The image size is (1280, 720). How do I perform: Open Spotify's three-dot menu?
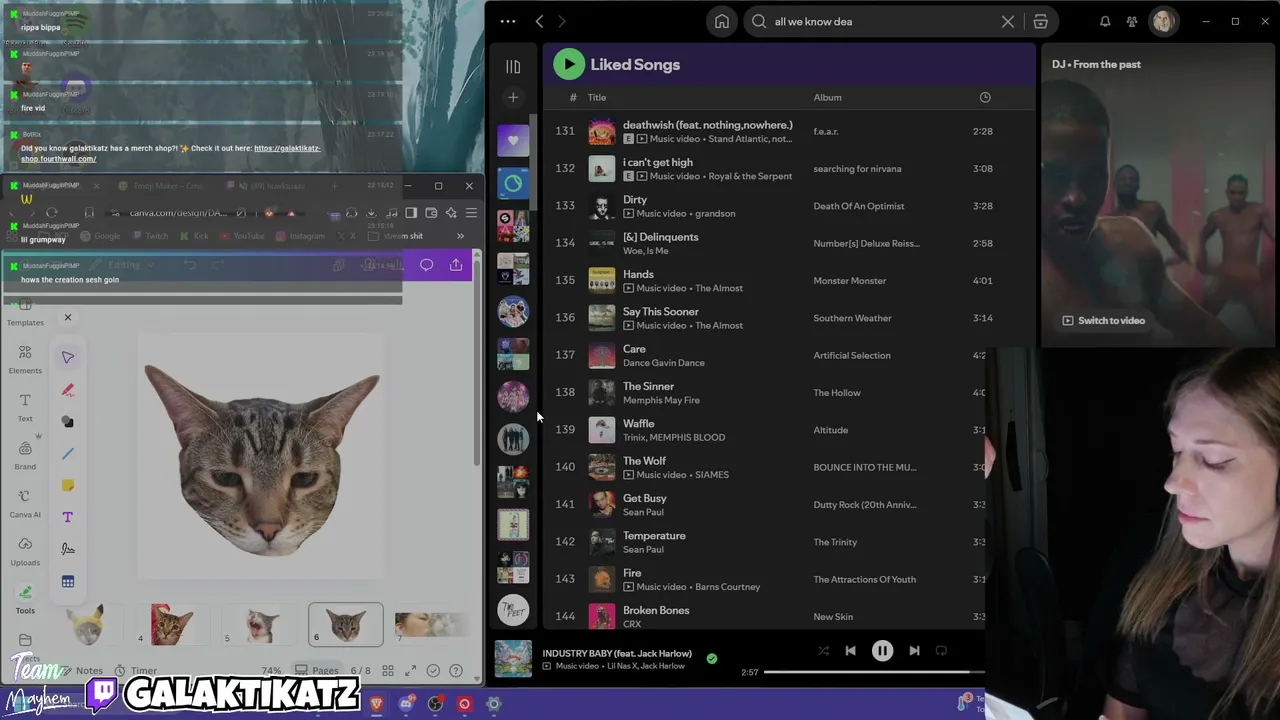coord(508,21)
